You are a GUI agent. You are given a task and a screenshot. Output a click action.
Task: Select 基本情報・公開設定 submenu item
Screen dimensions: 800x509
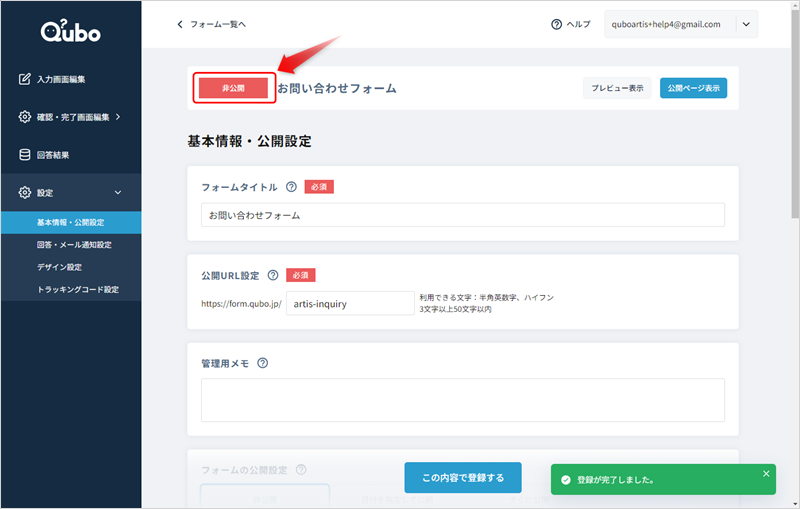[71, 222]
